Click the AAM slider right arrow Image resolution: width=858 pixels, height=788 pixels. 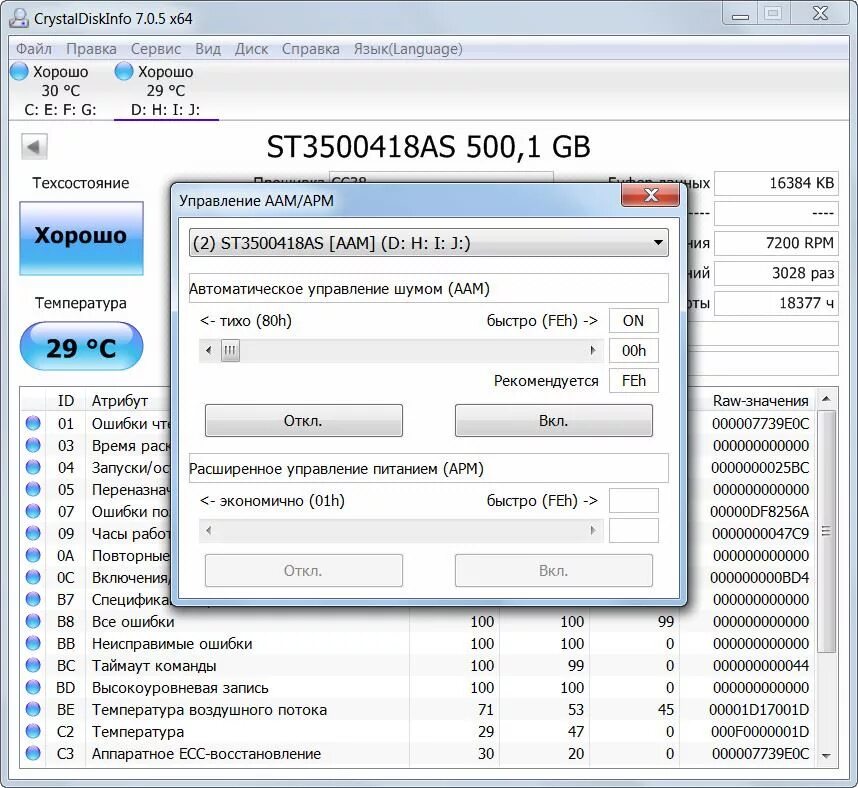593,350
